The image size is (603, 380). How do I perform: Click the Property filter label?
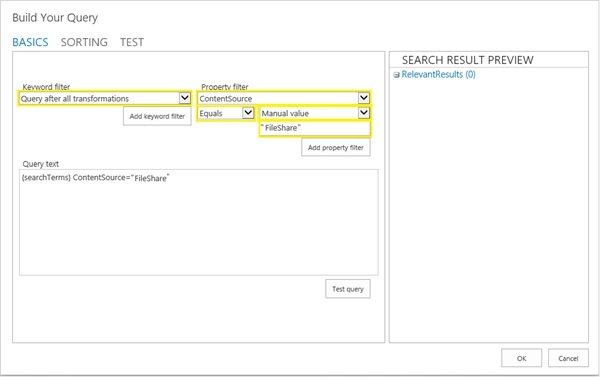pyautogui.click(x=225, y=87)
